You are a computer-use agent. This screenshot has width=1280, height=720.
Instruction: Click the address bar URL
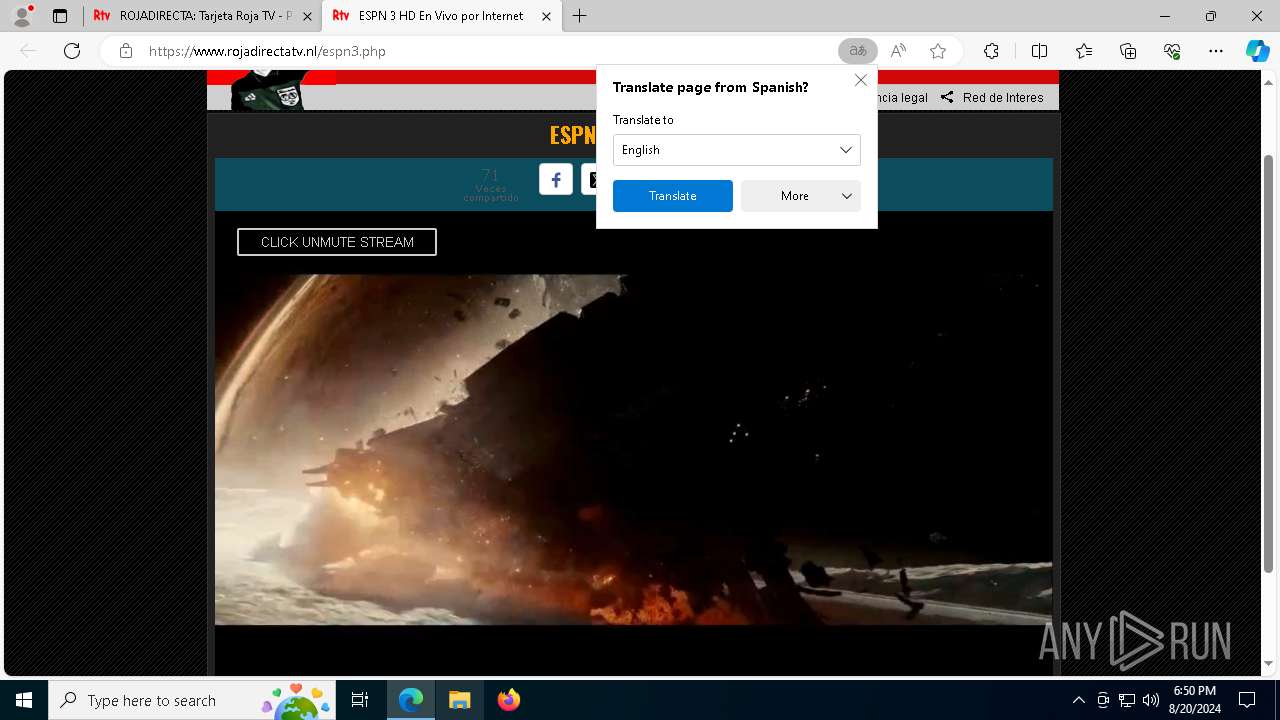(x=267, y=51)
